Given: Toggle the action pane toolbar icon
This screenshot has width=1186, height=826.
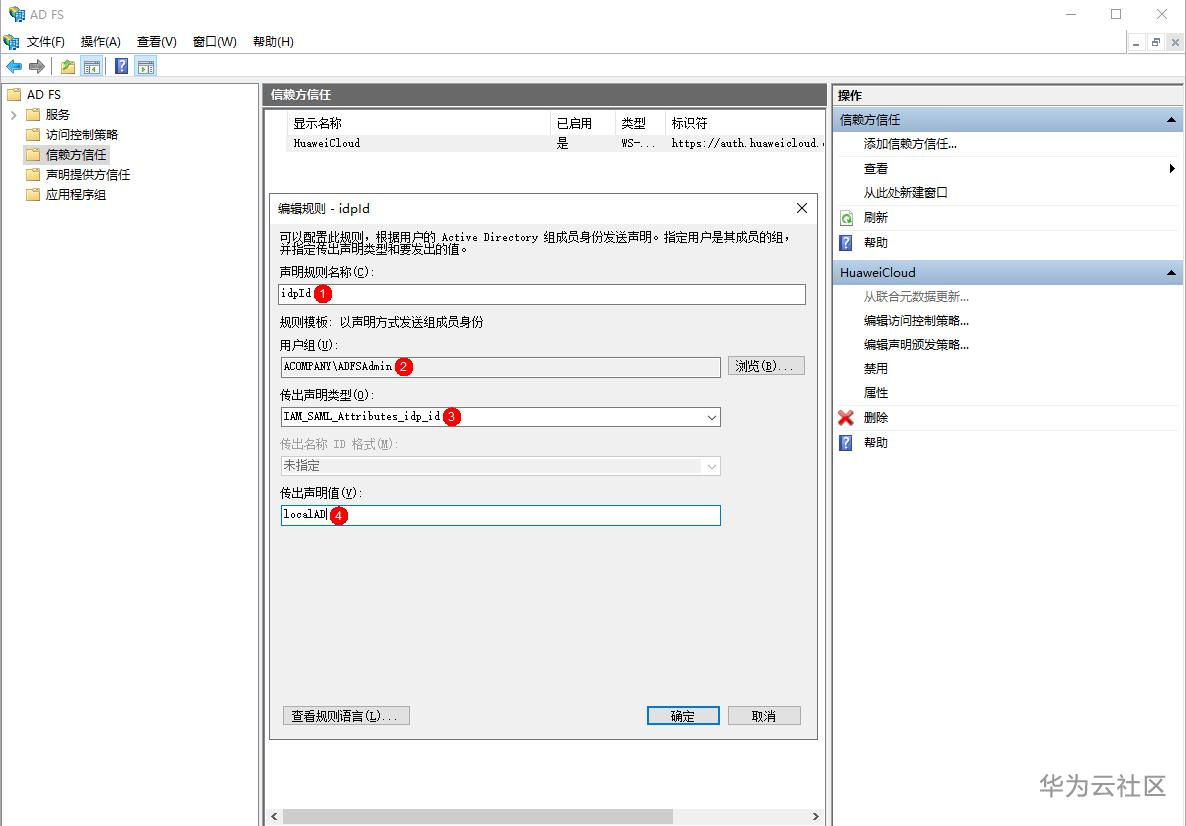Looking at the screenshot, I should (x=146, y=67).
